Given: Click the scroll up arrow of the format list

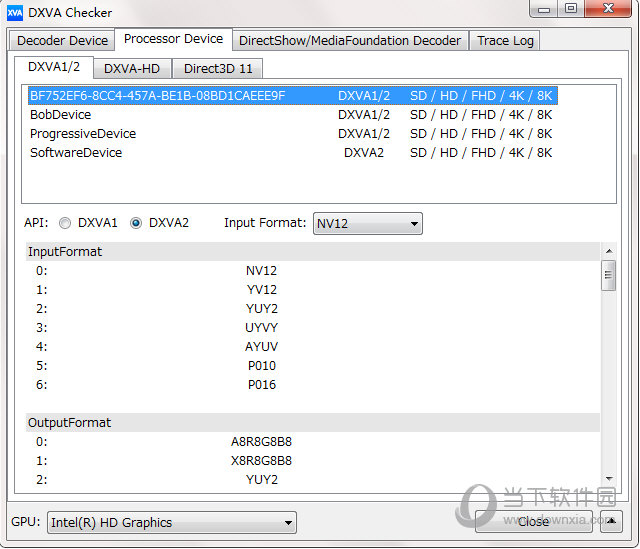Looking at the screenshot, I should pos(609,251).
